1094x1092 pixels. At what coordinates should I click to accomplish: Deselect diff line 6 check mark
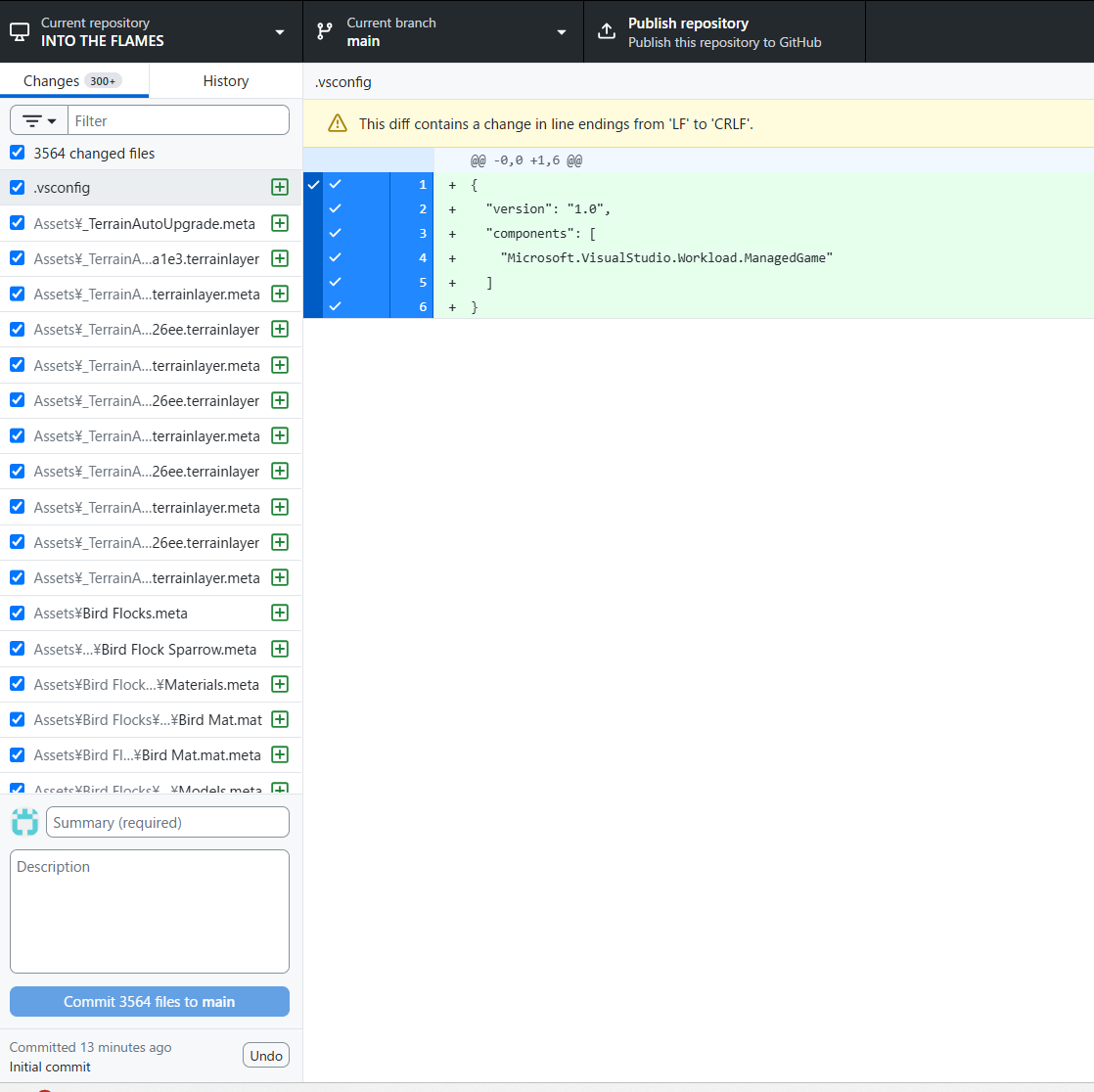[336, 306]
